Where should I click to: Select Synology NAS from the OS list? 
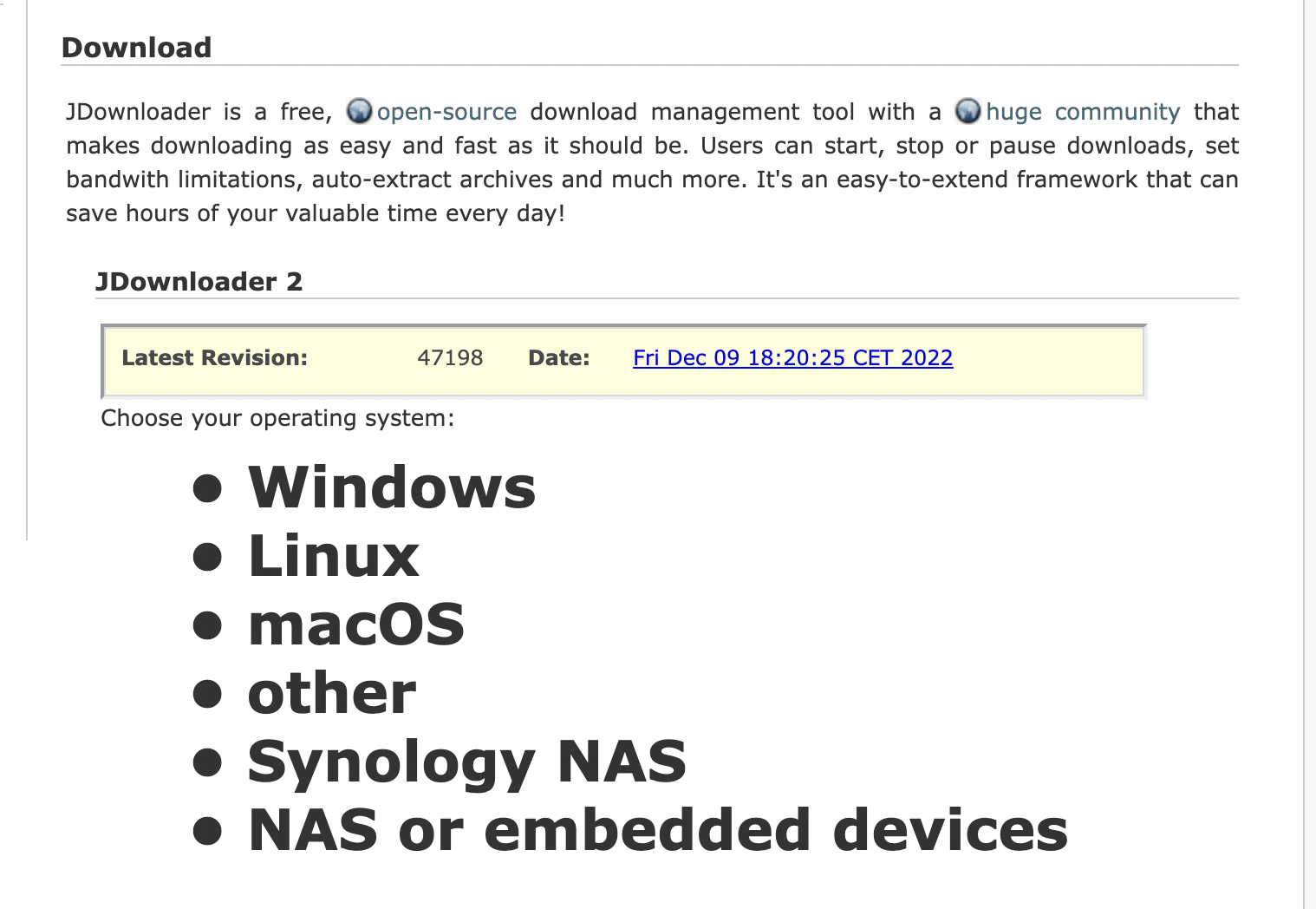tap(467, 762)
